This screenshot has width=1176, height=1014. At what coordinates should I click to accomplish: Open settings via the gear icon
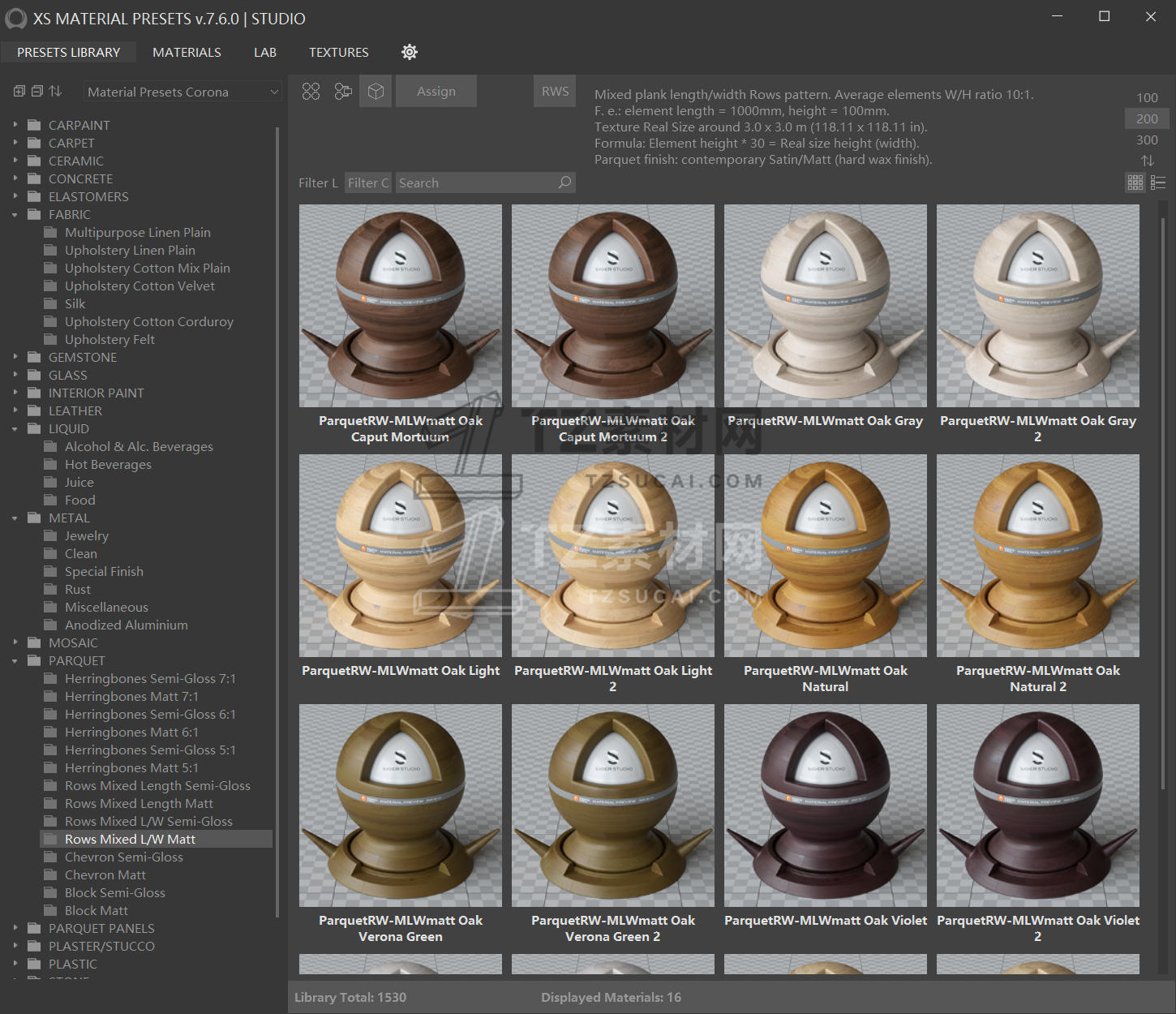(x=410, y=52)
